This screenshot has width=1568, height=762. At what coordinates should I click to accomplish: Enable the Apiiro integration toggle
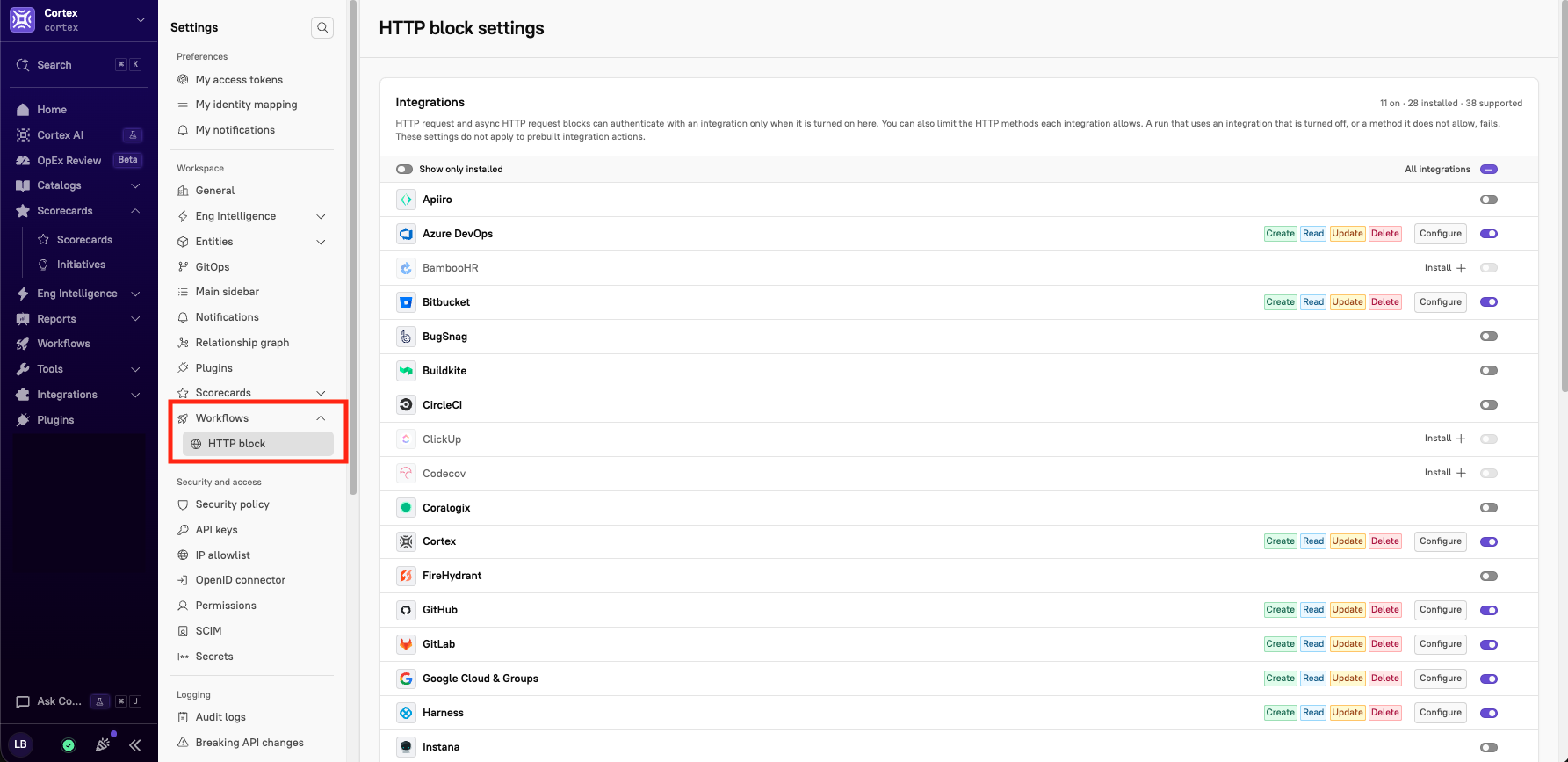[x=1489, y=200]
